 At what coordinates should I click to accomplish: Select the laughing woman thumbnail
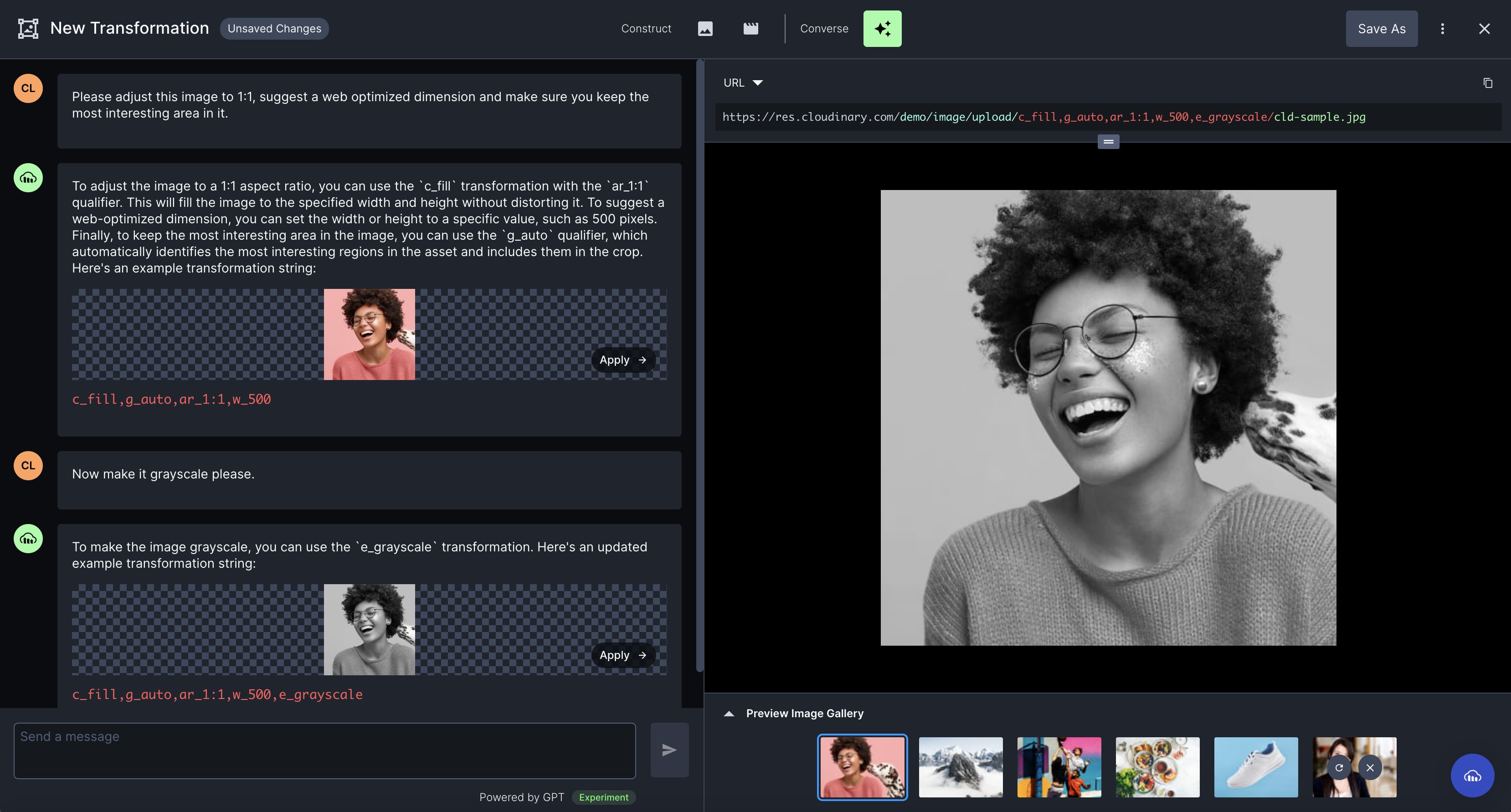click(x=862, y=767)
